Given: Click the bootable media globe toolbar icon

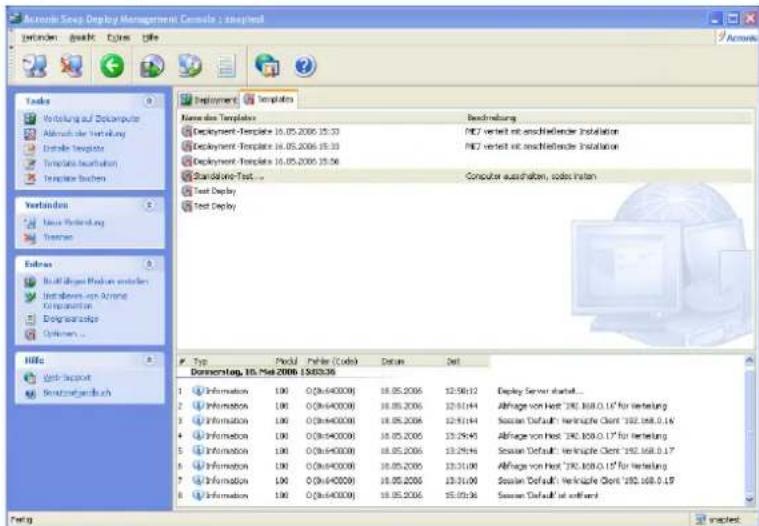Looking at the screenshot, I should coord(190,66).
